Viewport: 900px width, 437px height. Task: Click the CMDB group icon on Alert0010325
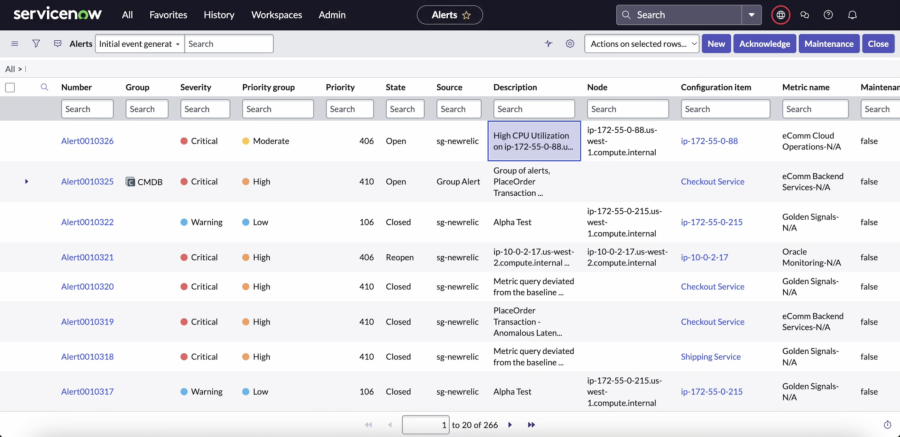coord(130,181)
